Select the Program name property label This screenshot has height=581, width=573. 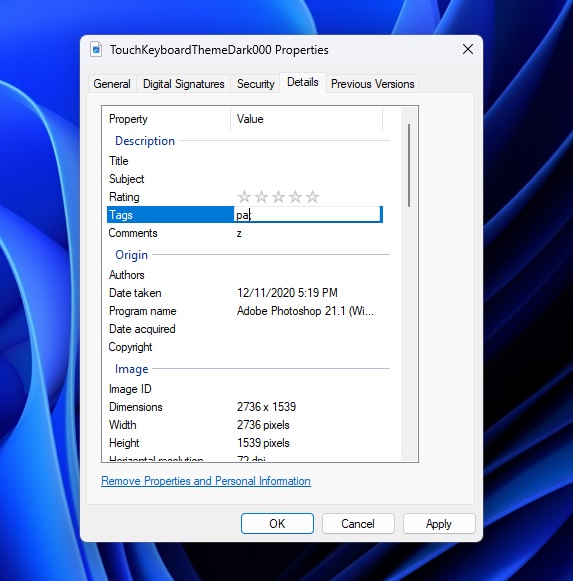(142, 311)
